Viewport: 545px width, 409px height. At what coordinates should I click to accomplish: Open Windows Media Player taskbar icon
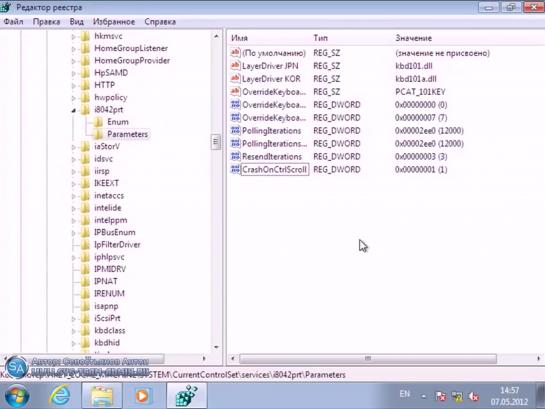tap(142, 395)
